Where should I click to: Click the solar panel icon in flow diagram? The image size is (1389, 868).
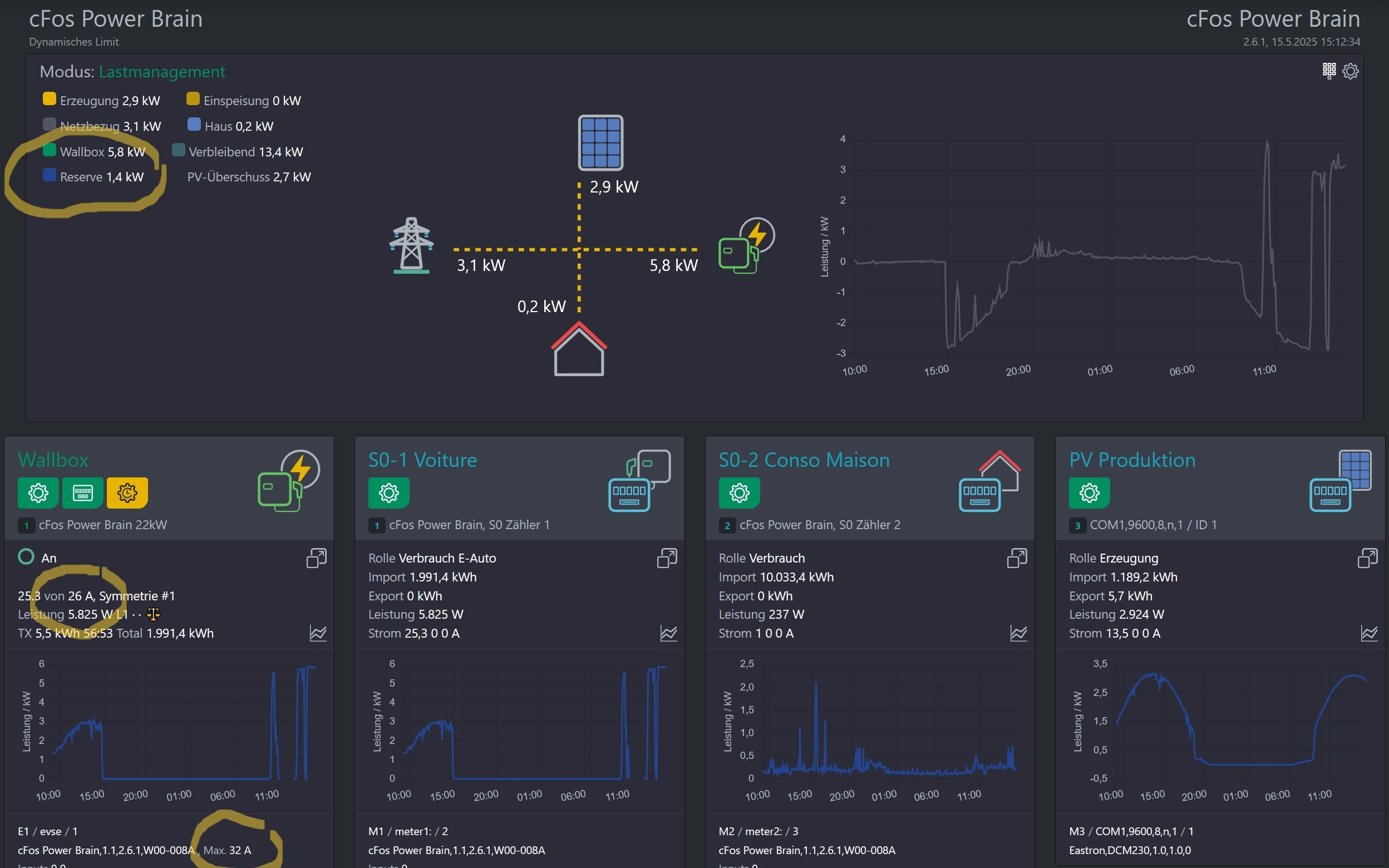tap(600, 143)
